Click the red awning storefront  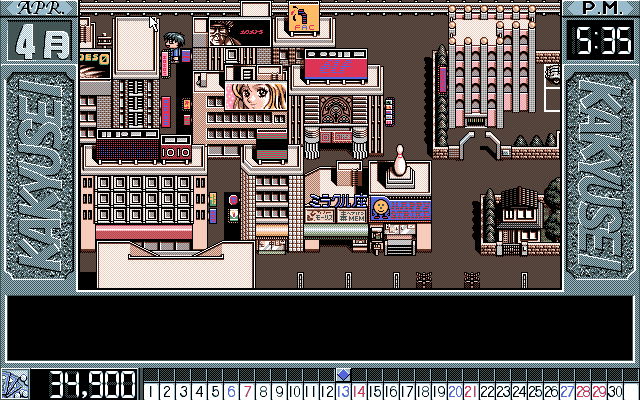tap(144, 232)
